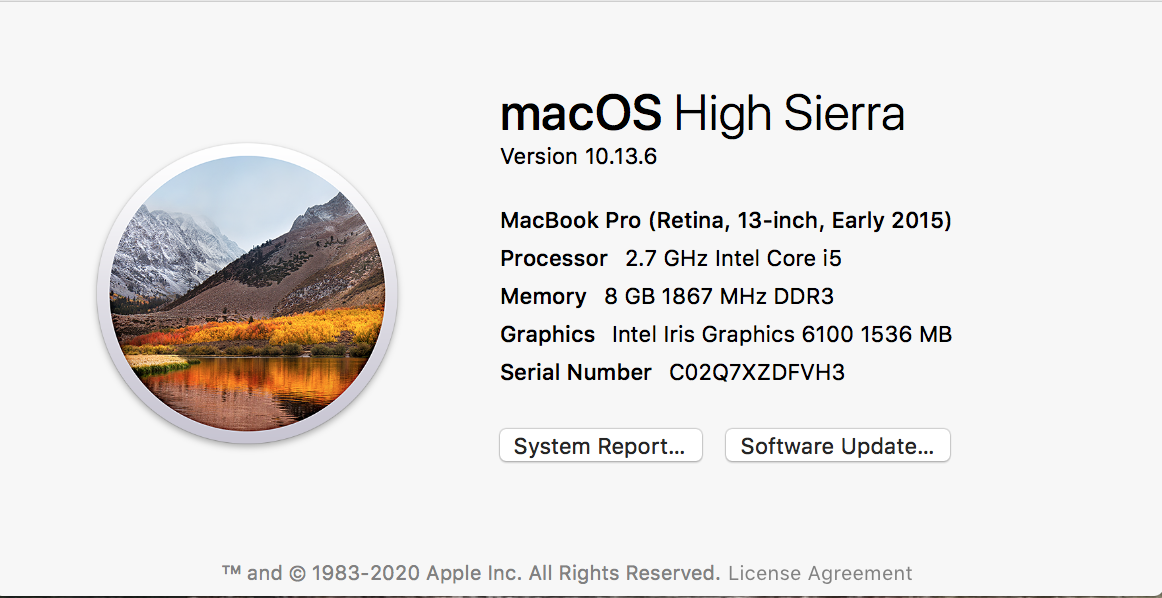
Task: Open the System Report window
Action: [x=600, y=446]
